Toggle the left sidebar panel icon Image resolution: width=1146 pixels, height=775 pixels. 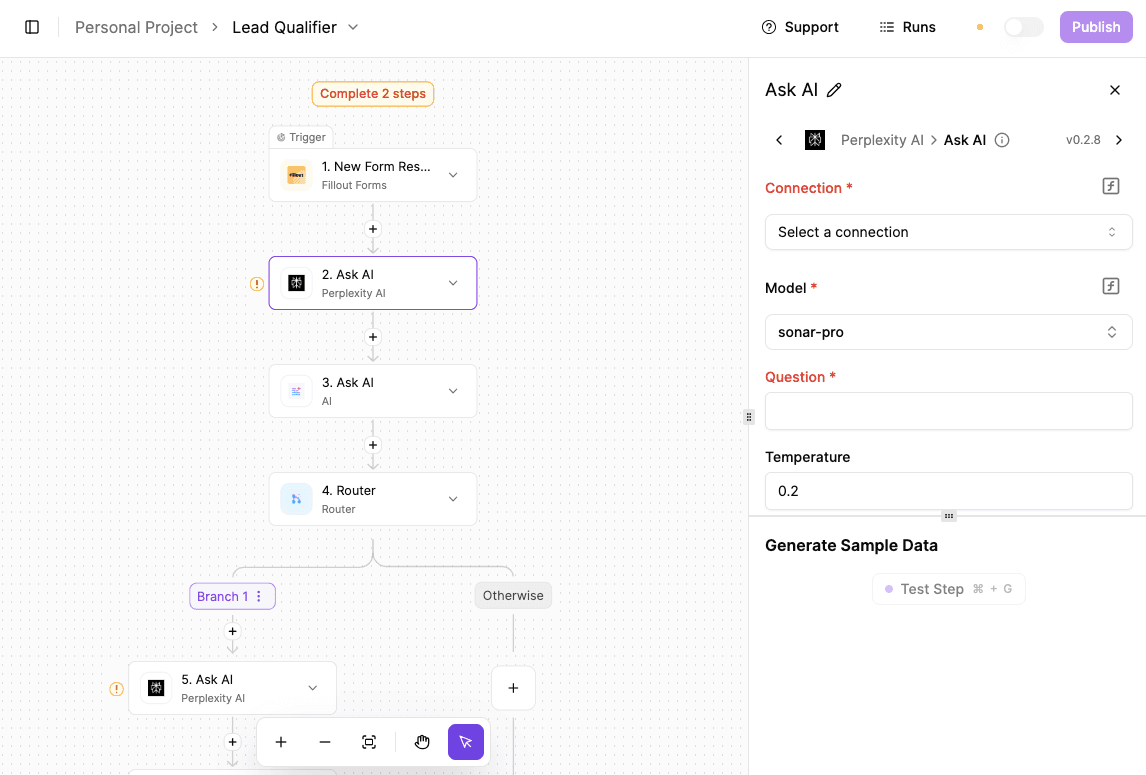(x=32, y=27)
